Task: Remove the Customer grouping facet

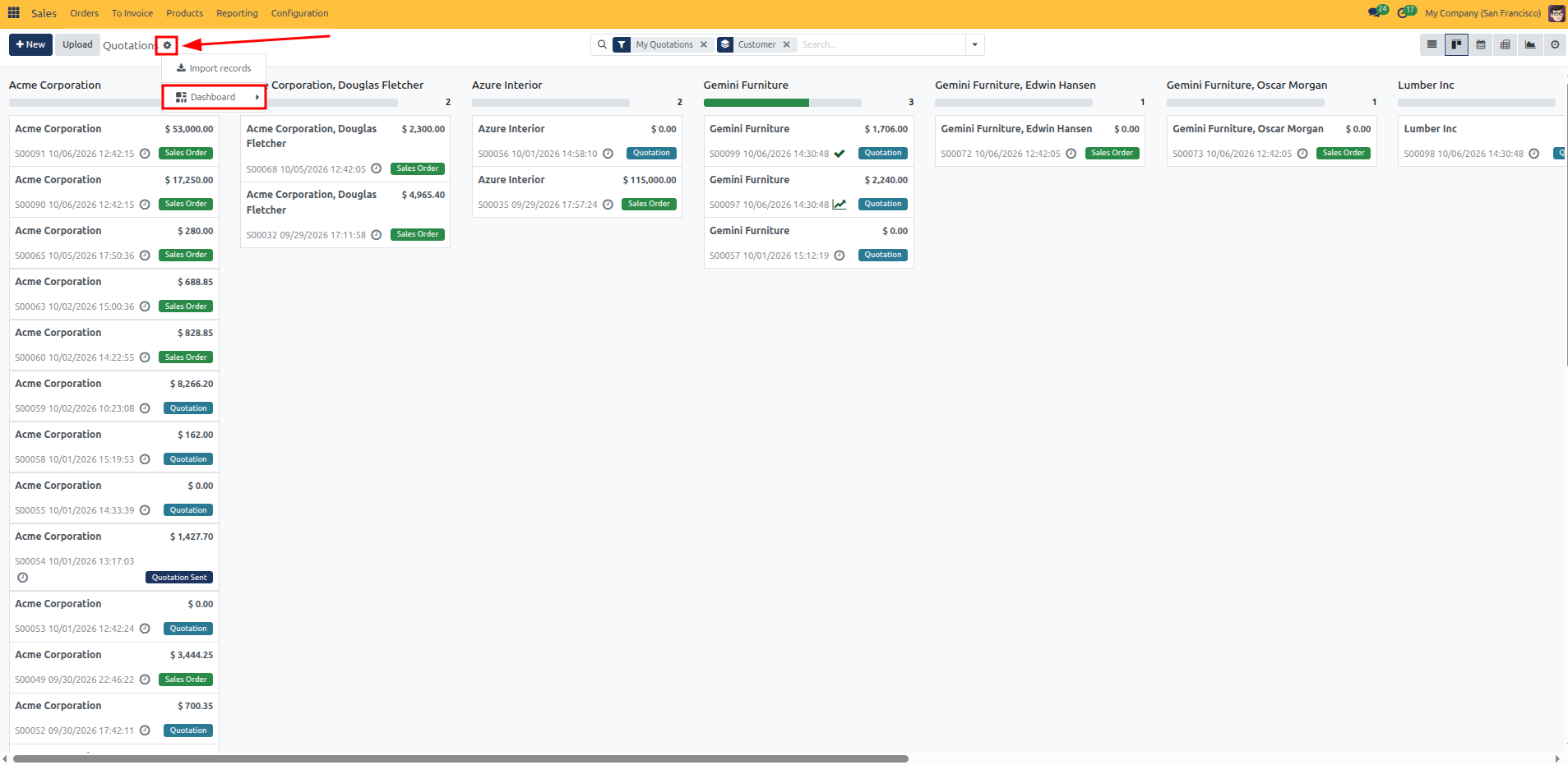Action: pos(786,44)
